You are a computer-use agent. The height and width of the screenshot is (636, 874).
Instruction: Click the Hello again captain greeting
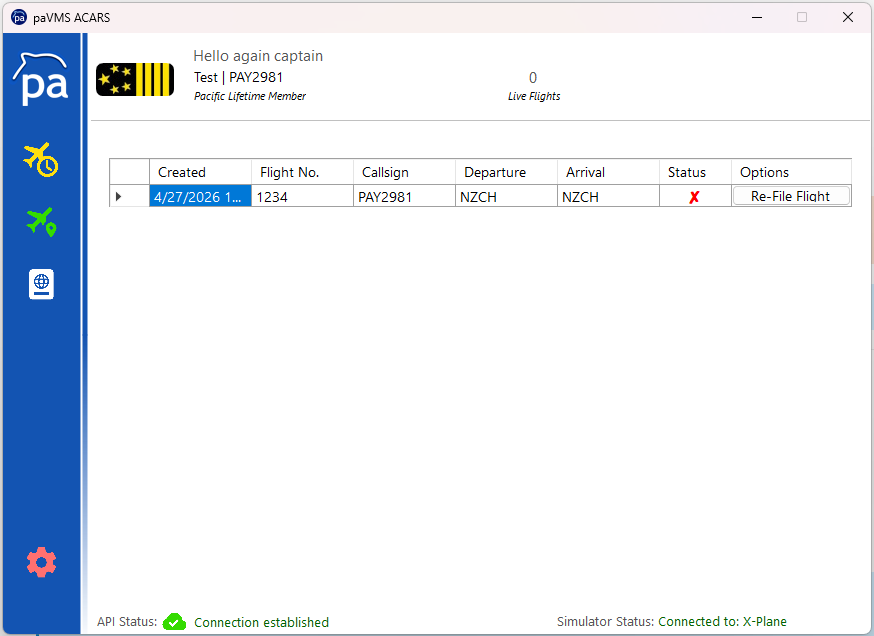(258, 56)
